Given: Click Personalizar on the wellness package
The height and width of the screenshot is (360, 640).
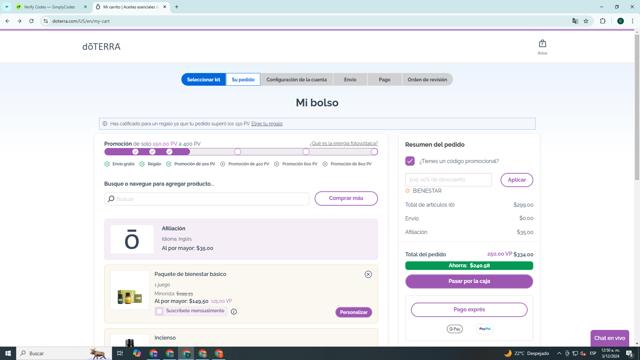Looking at the screenshot, I should [x=353, y=312].
